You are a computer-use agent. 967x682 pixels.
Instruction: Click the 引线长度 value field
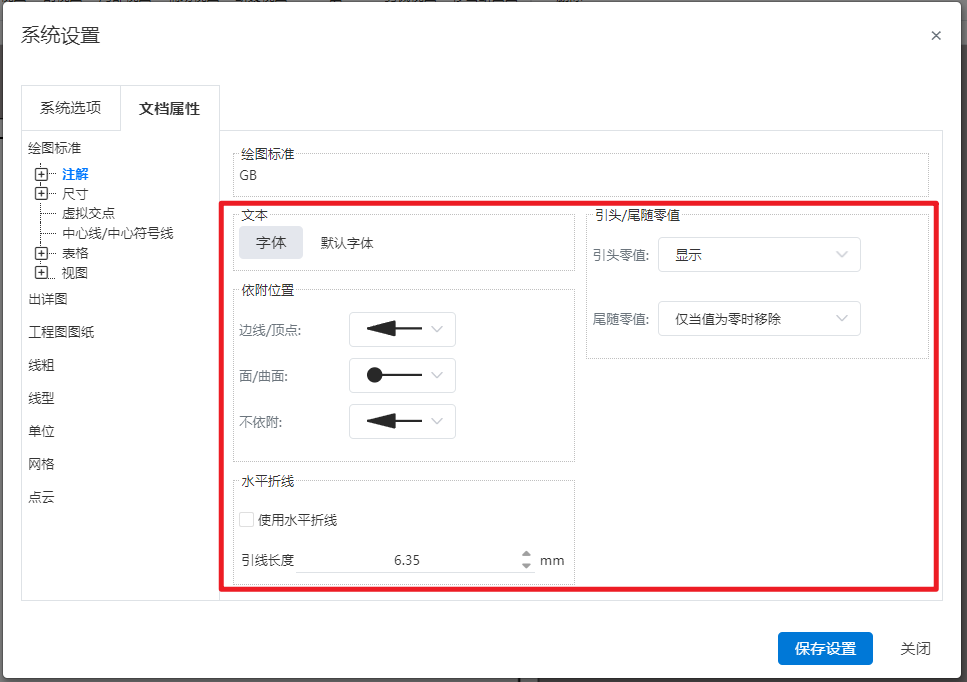[x=407, y=560]
